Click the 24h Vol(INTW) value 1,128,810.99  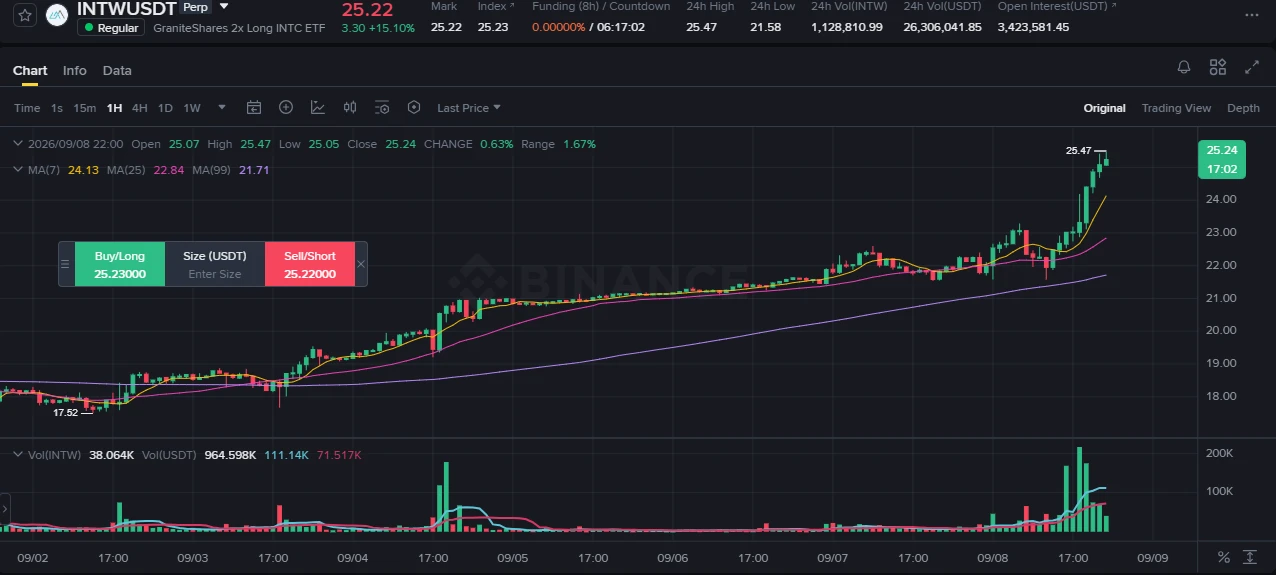pos(847,27)
